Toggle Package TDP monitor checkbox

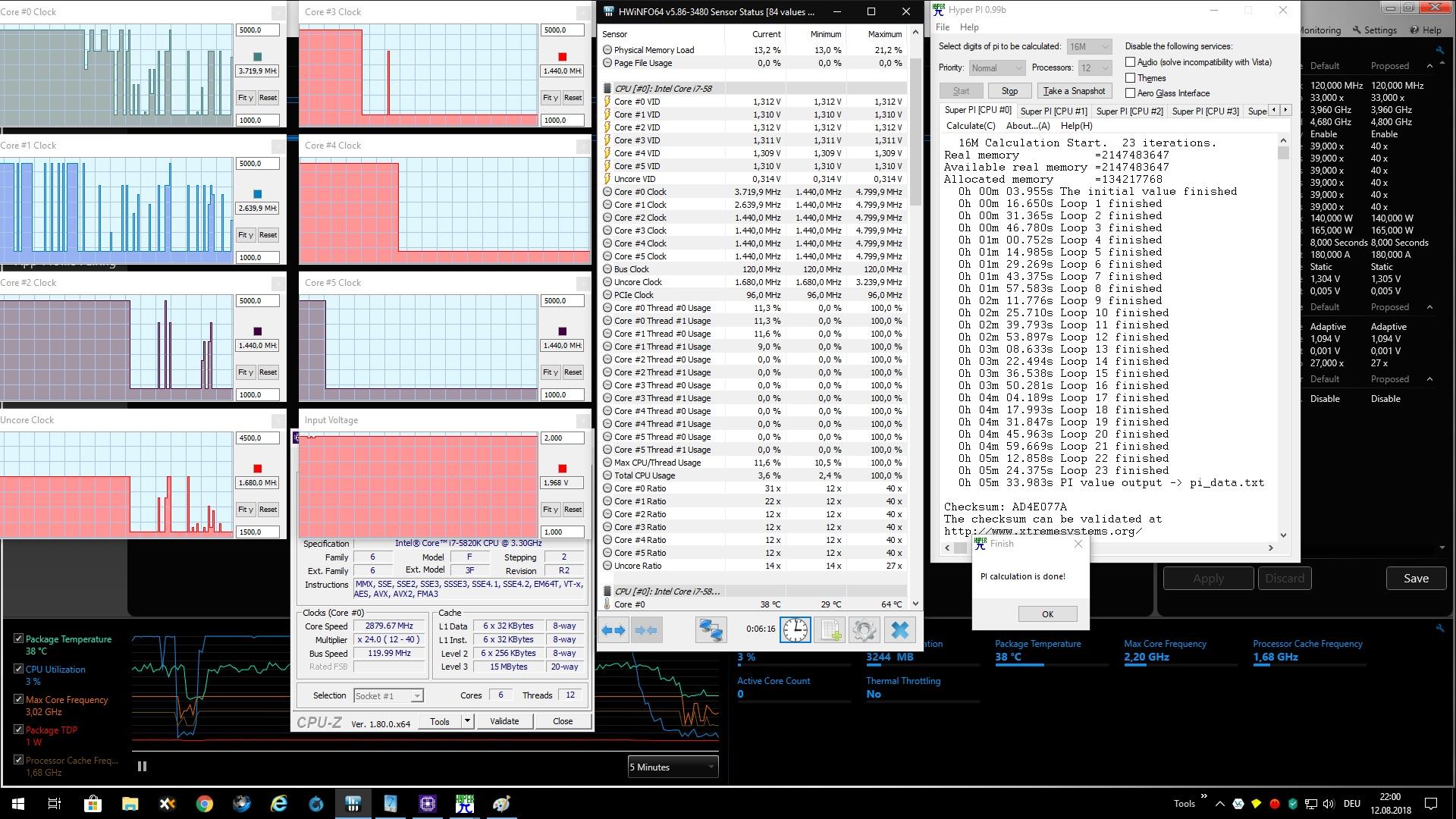18,730
